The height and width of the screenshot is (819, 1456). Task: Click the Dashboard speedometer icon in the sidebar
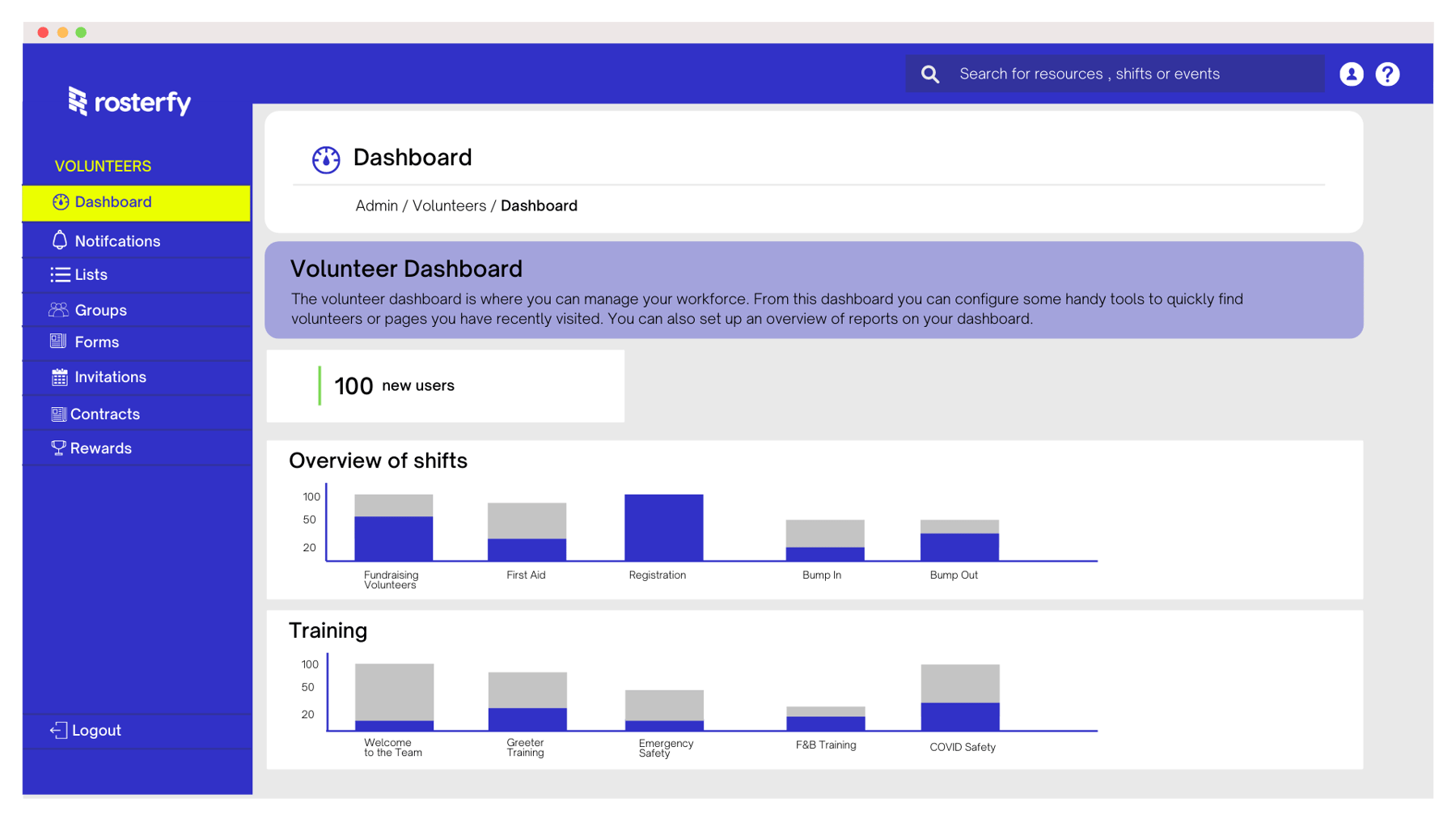61,202
